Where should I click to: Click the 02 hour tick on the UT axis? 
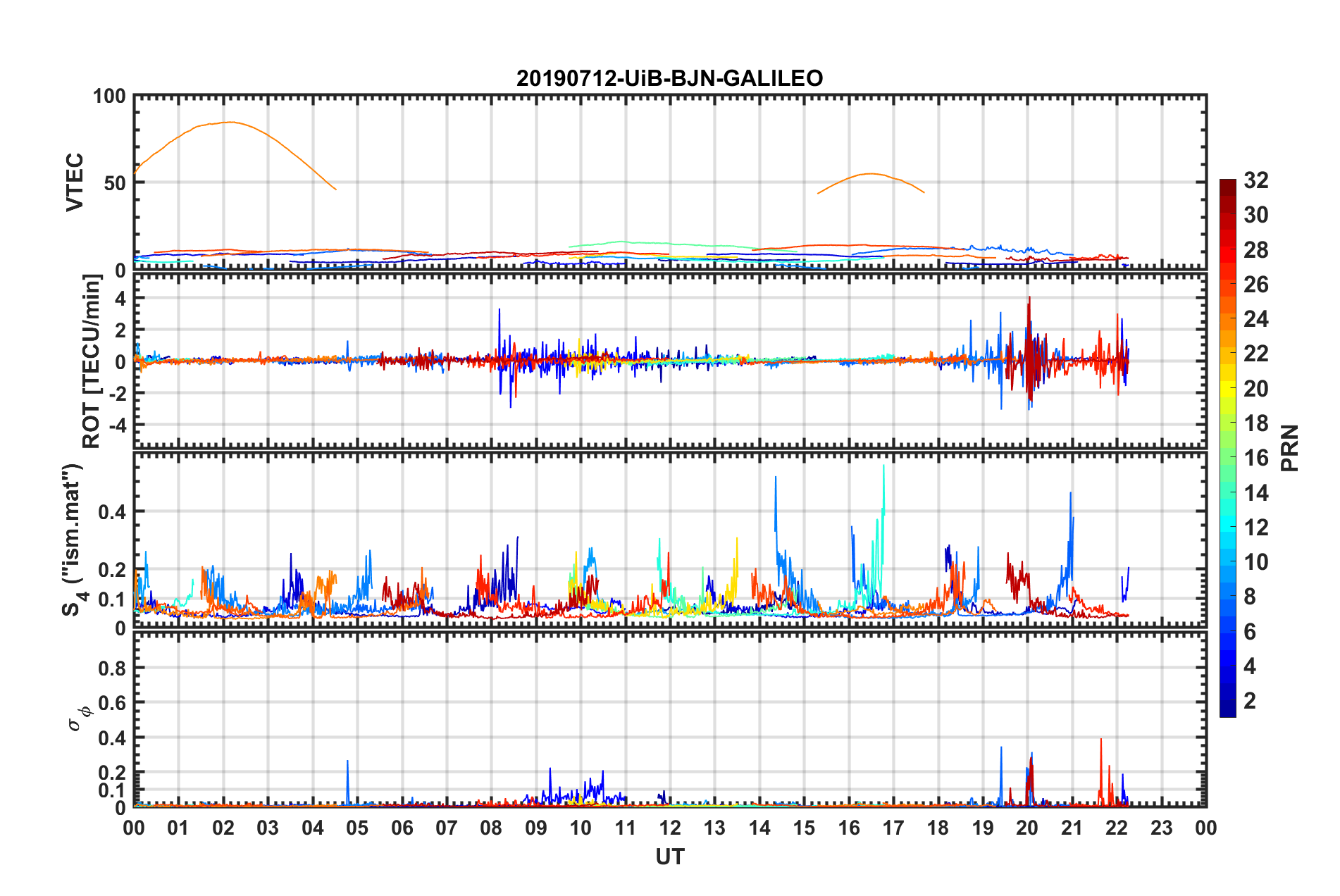pos(223,828)
